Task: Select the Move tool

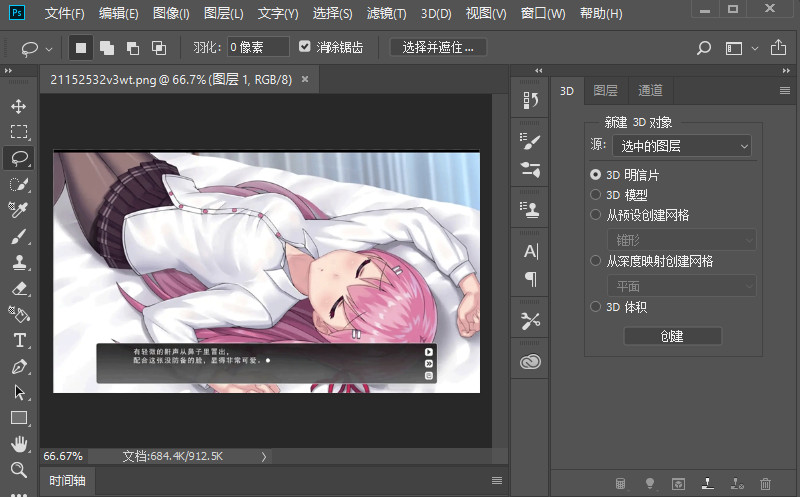Action: 19,106
